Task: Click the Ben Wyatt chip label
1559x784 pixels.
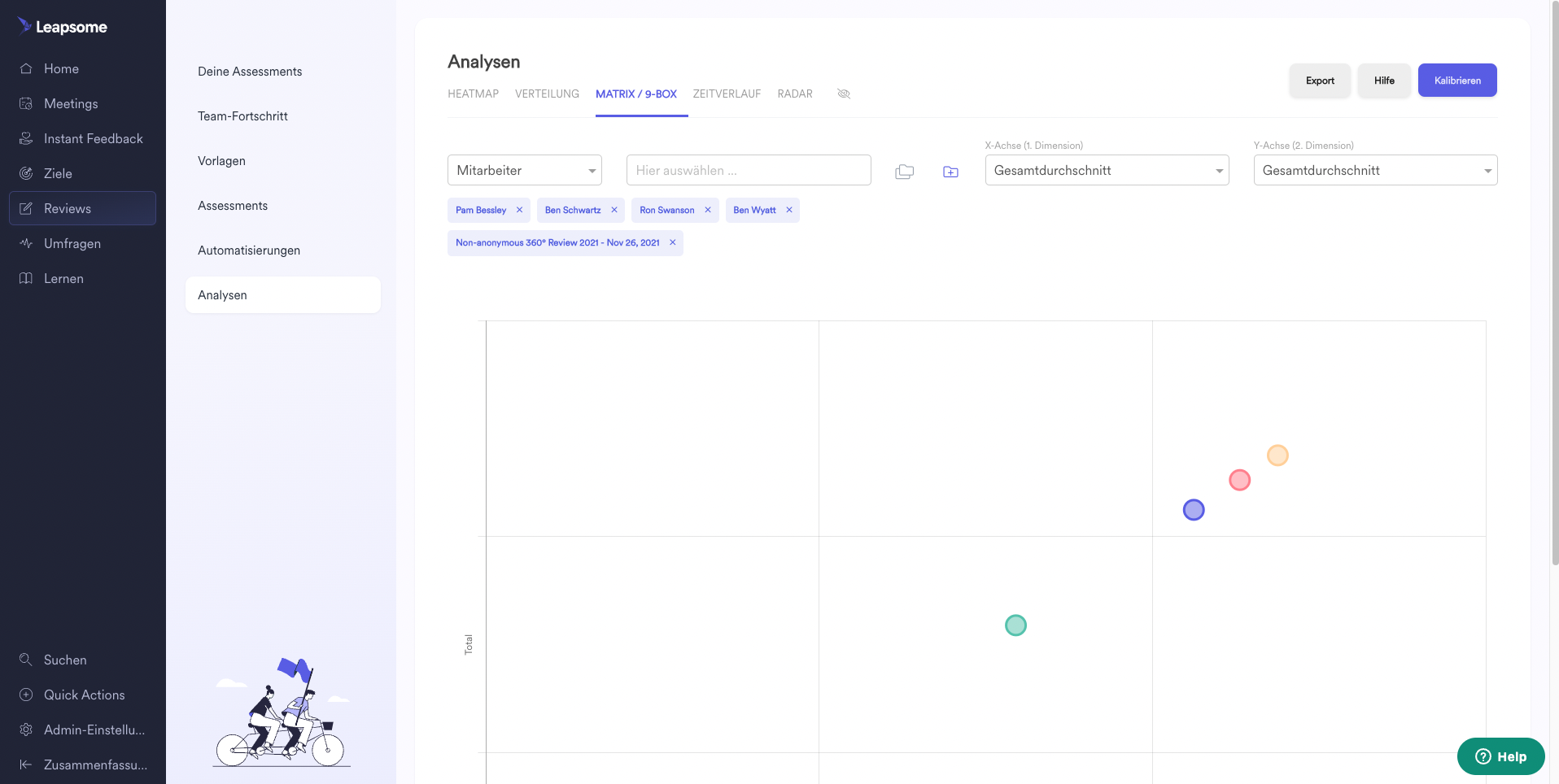Action: (754, 210)
